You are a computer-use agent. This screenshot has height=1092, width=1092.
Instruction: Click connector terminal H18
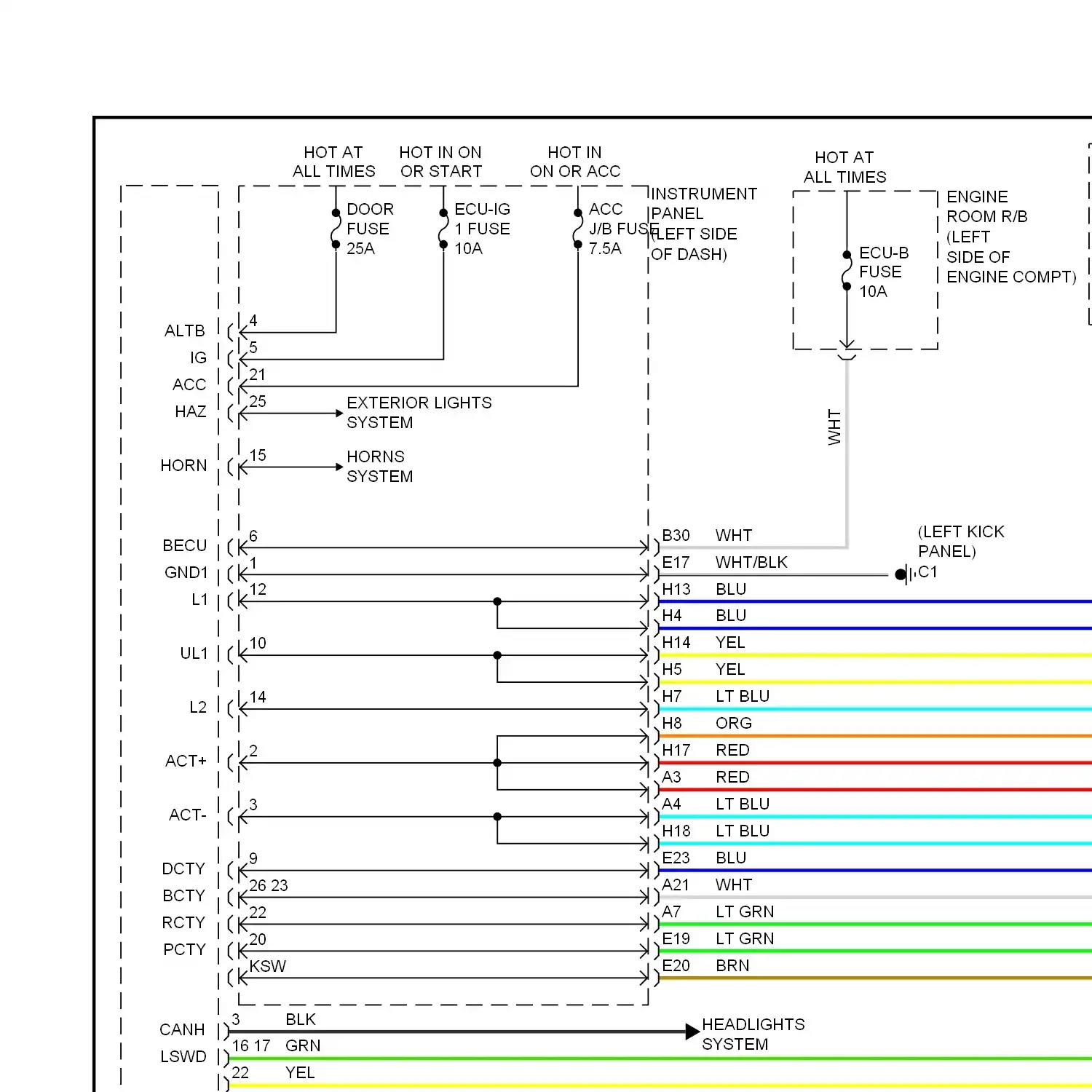(676, 831)
